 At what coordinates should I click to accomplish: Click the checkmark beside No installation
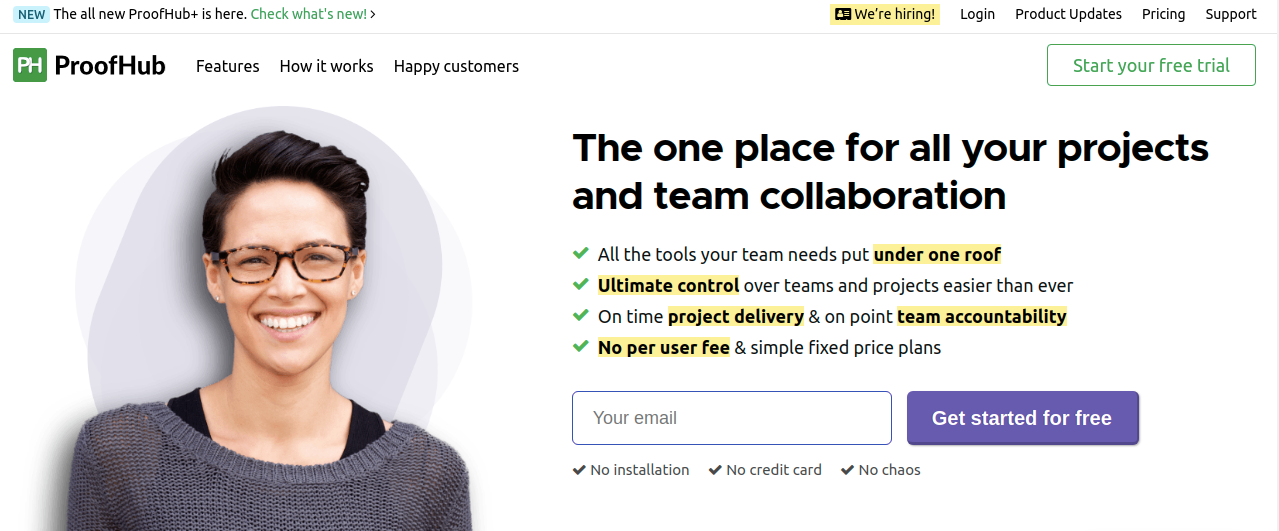coord(579,470)
